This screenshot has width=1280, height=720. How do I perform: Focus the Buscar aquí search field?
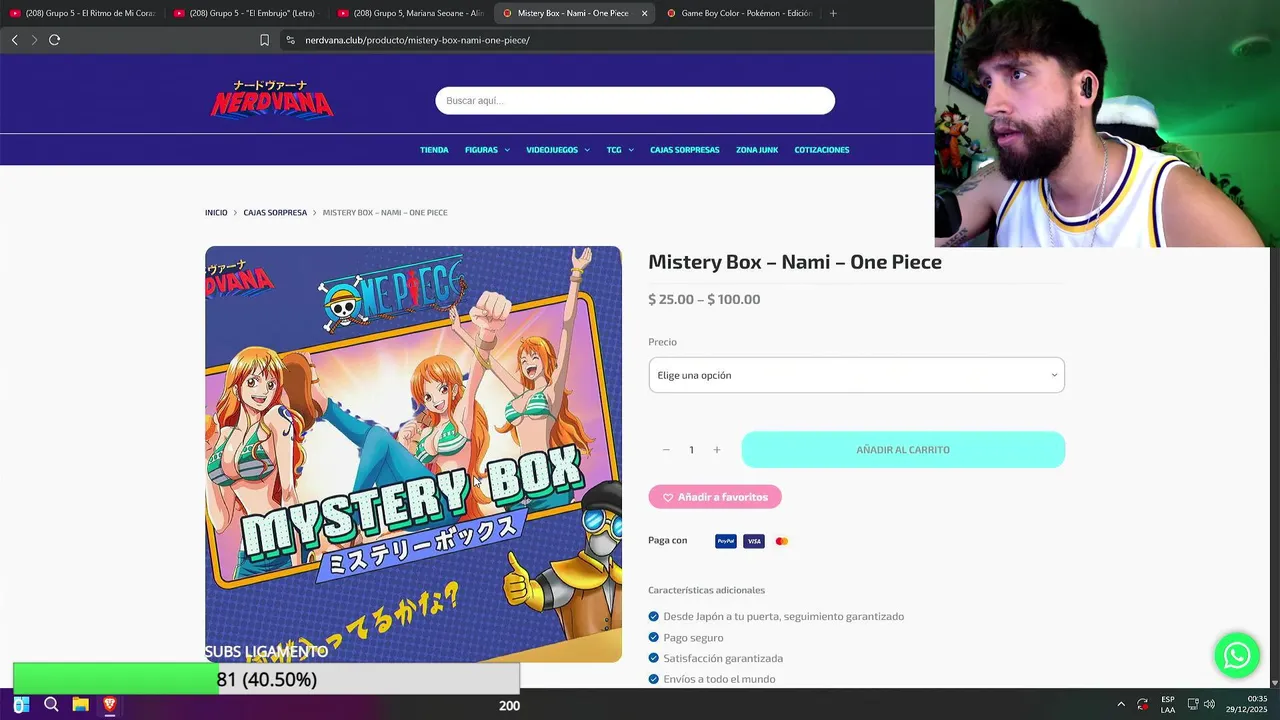[635, 100]
